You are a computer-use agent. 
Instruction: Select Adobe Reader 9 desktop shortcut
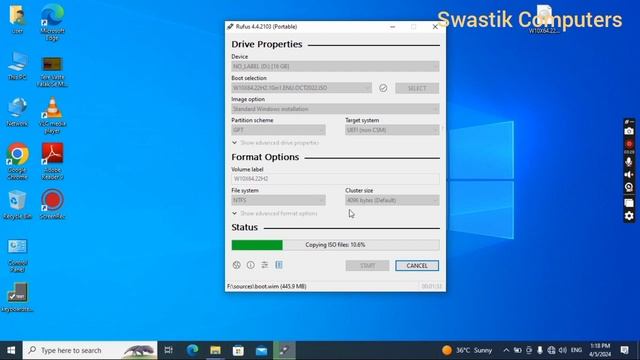[x=52, y=162]
